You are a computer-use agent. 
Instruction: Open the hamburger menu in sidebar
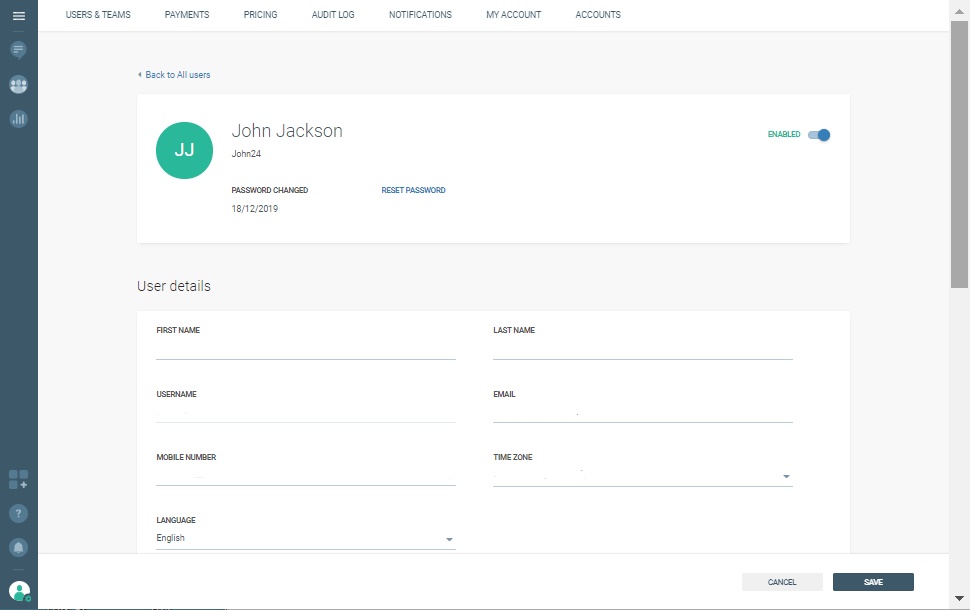tap(18, 16)
